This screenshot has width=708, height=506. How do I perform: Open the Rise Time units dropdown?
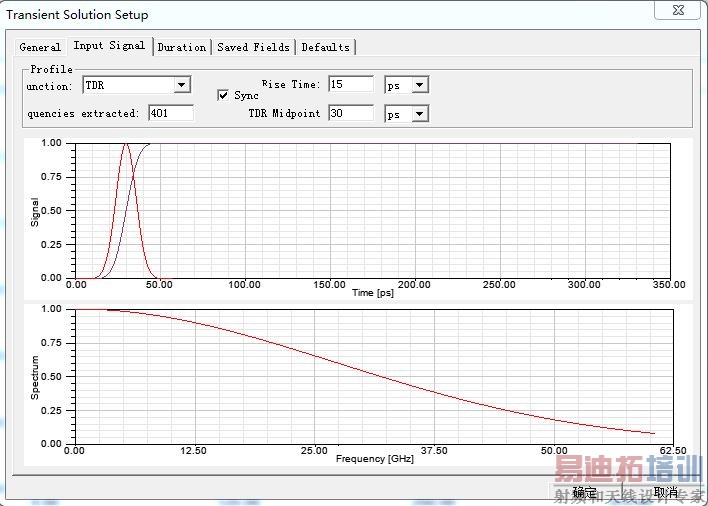click(x=406, y=85)
